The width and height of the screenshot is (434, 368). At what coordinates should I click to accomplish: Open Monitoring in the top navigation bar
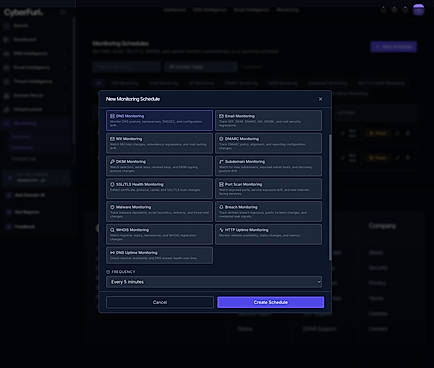[x=287, y=10]
